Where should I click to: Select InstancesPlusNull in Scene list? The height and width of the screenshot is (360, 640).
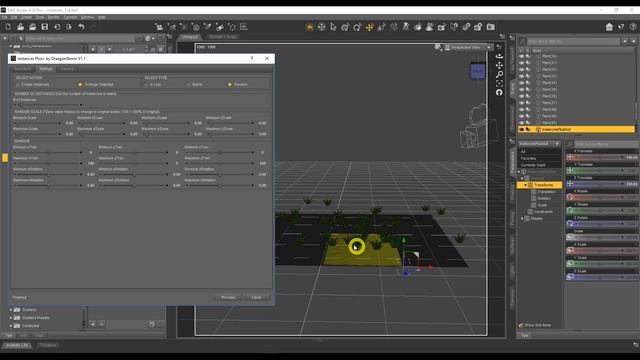point(577,129)
